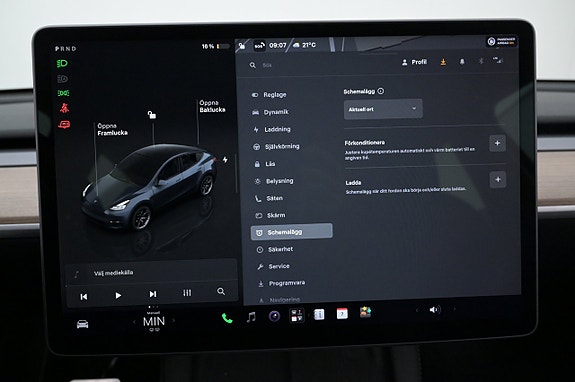Tap the software update download icon
The image size is (575, 382).
[x=443, y=62]
